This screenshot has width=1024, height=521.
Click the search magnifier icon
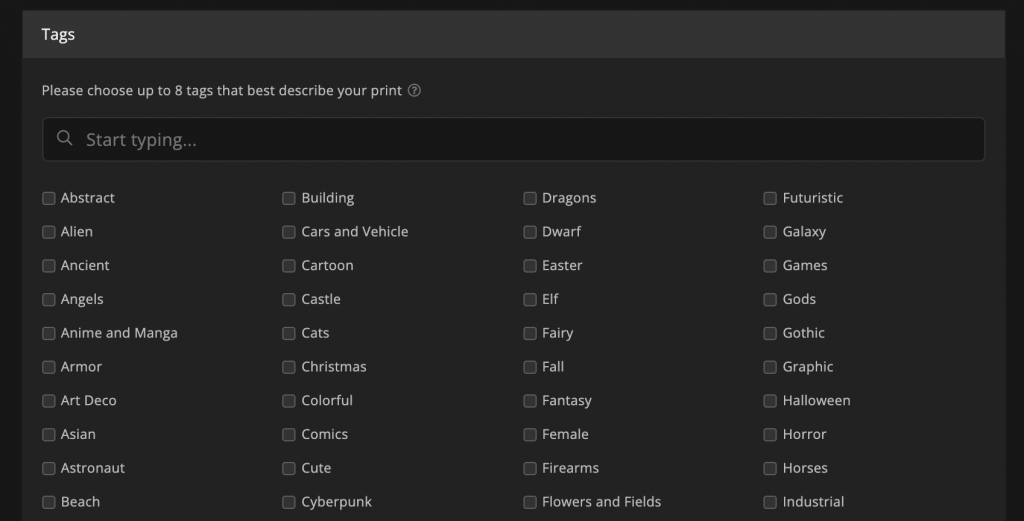click(64, 138)
